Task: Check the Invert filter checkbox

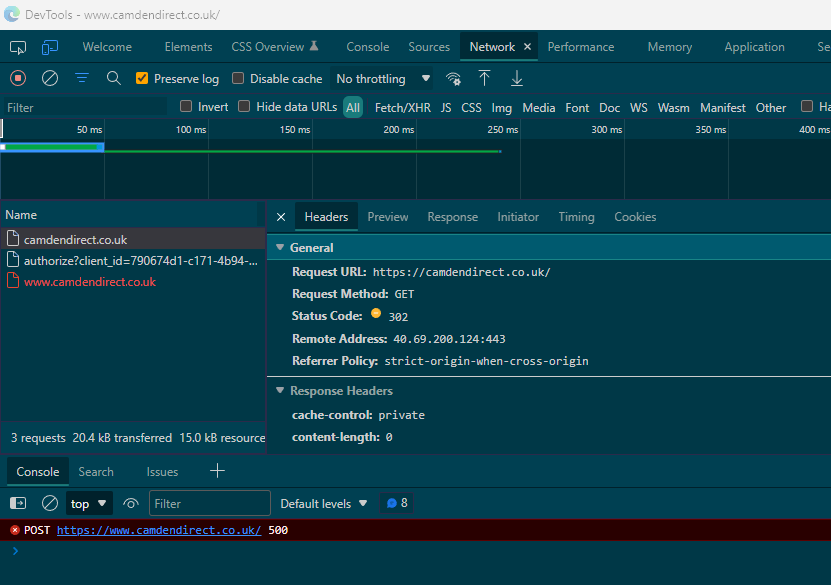Action: coord(186,106)
